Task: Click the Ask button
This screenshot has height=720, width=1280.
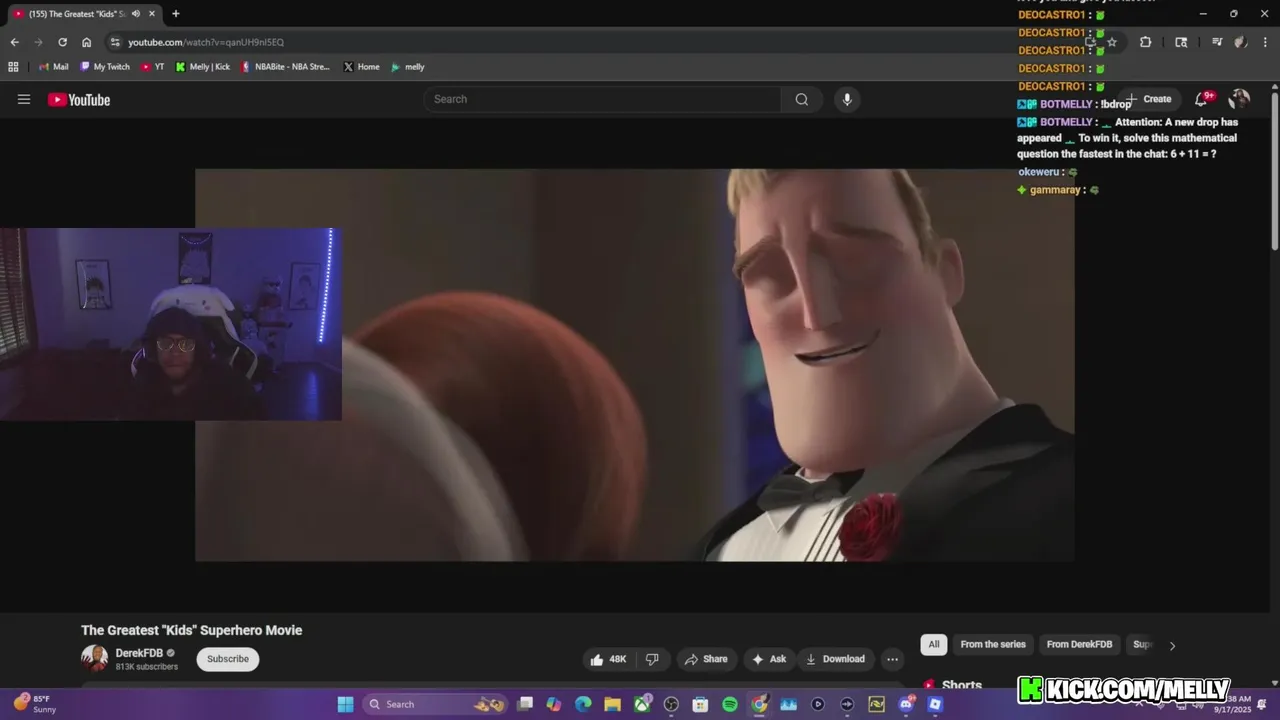Action: pos(769,659)
